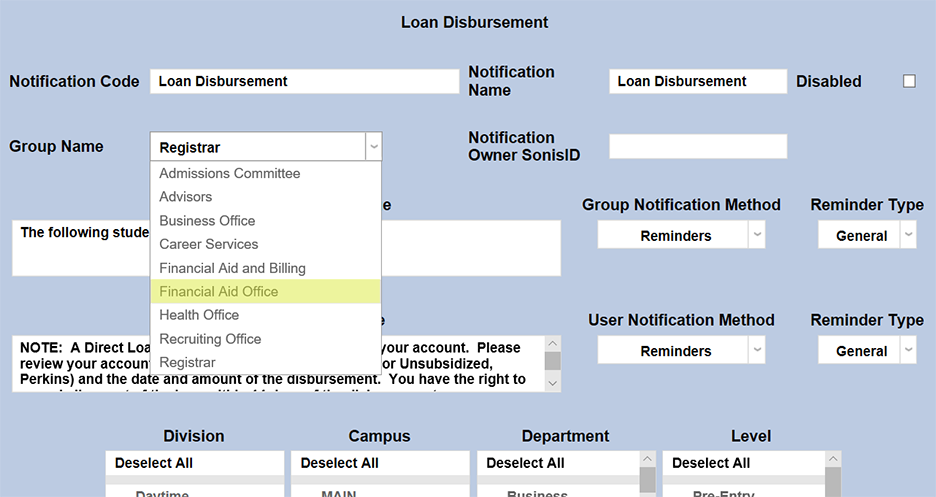Screen dimensions: 936x497
Task: Choose Financial Aid and Billing option
Action: click(266, 268)
